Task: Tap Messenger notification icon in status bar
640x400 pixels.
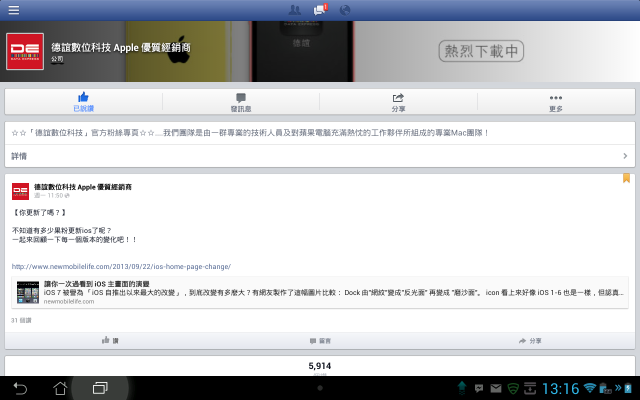Action: [479, 388]
